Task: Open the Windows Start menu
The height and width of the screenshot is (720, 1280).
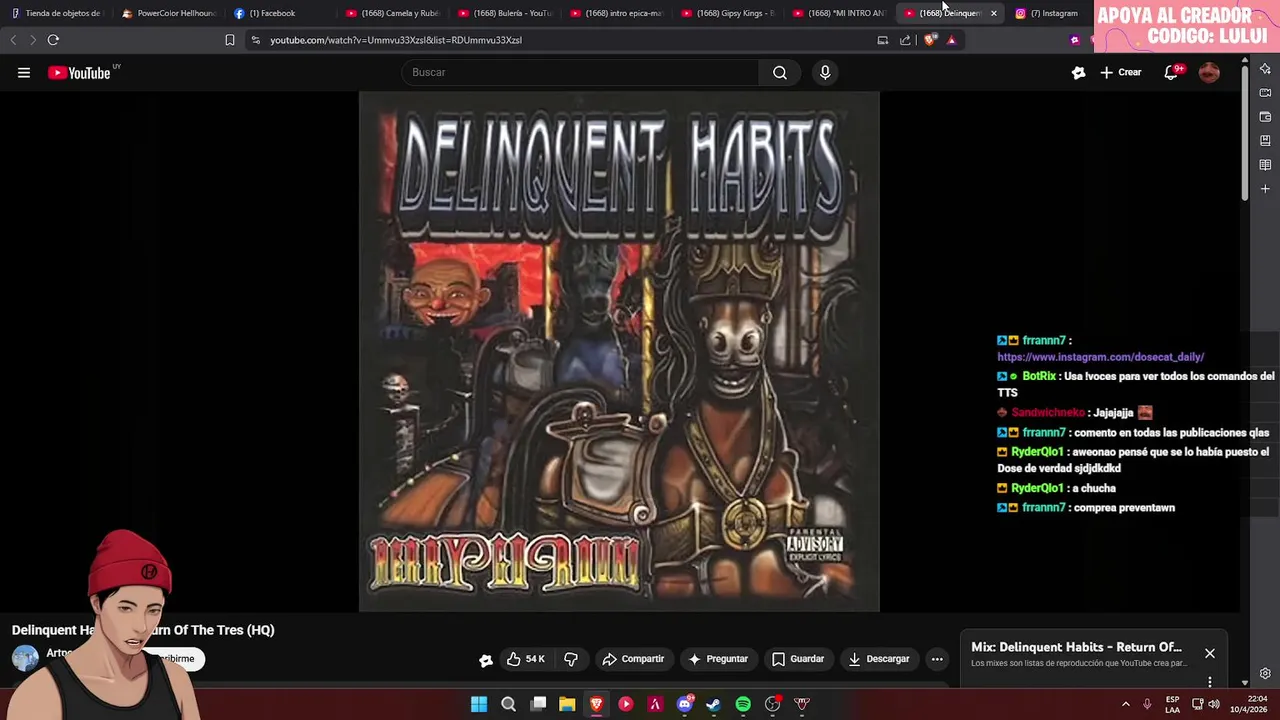Action: pos(479,704)
